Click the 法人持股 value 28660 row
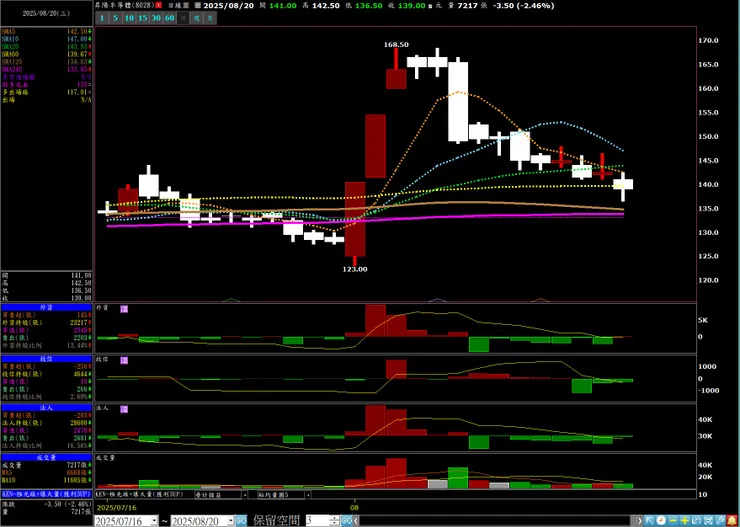Screen dimensions: 740x527 pyautogui.click(x=46, y=421)
